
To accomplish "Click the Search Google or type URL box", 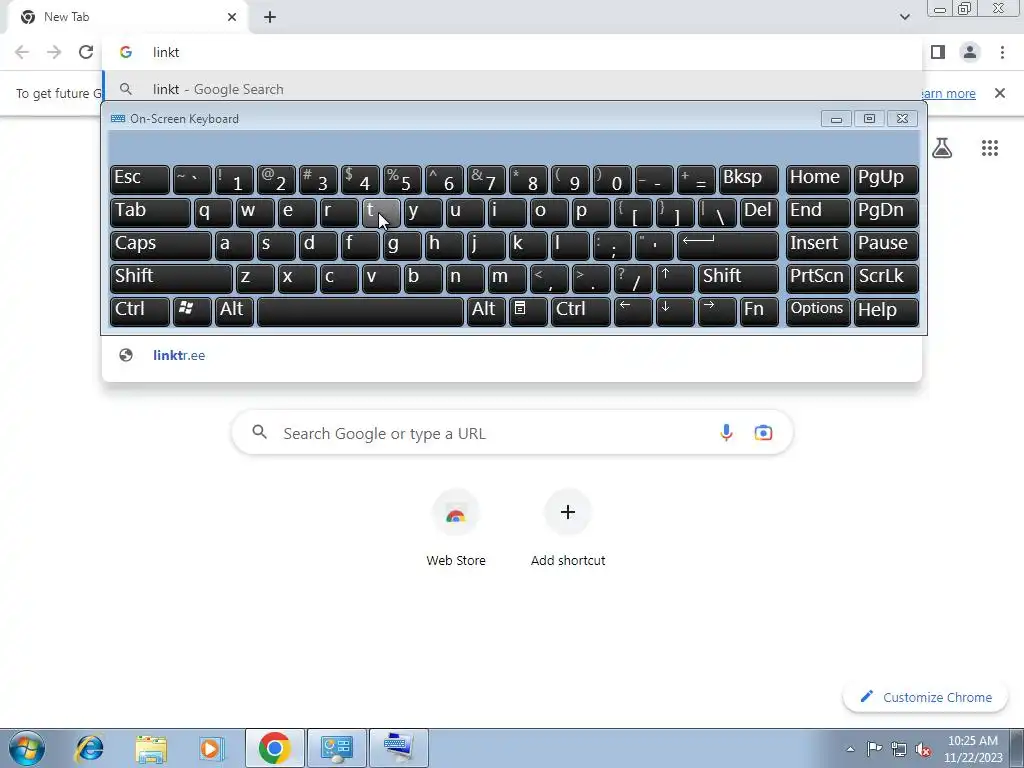I will pyautogui.click(x=512, y=432).
